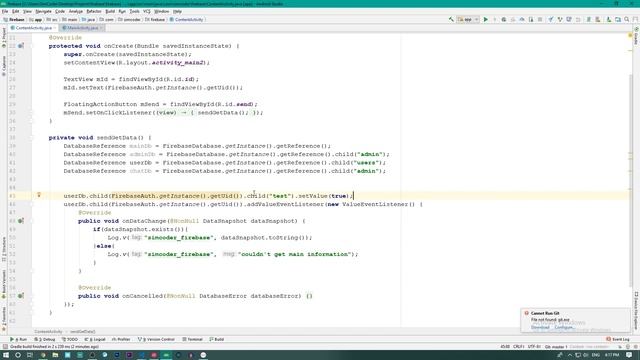Open the app run configuration dropdown
The image size is (640, 360).
coord(468,19)
